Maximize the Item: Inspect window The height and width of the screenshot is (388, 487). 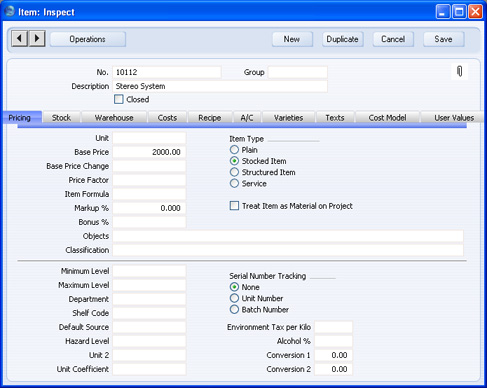tap(459, 12)
